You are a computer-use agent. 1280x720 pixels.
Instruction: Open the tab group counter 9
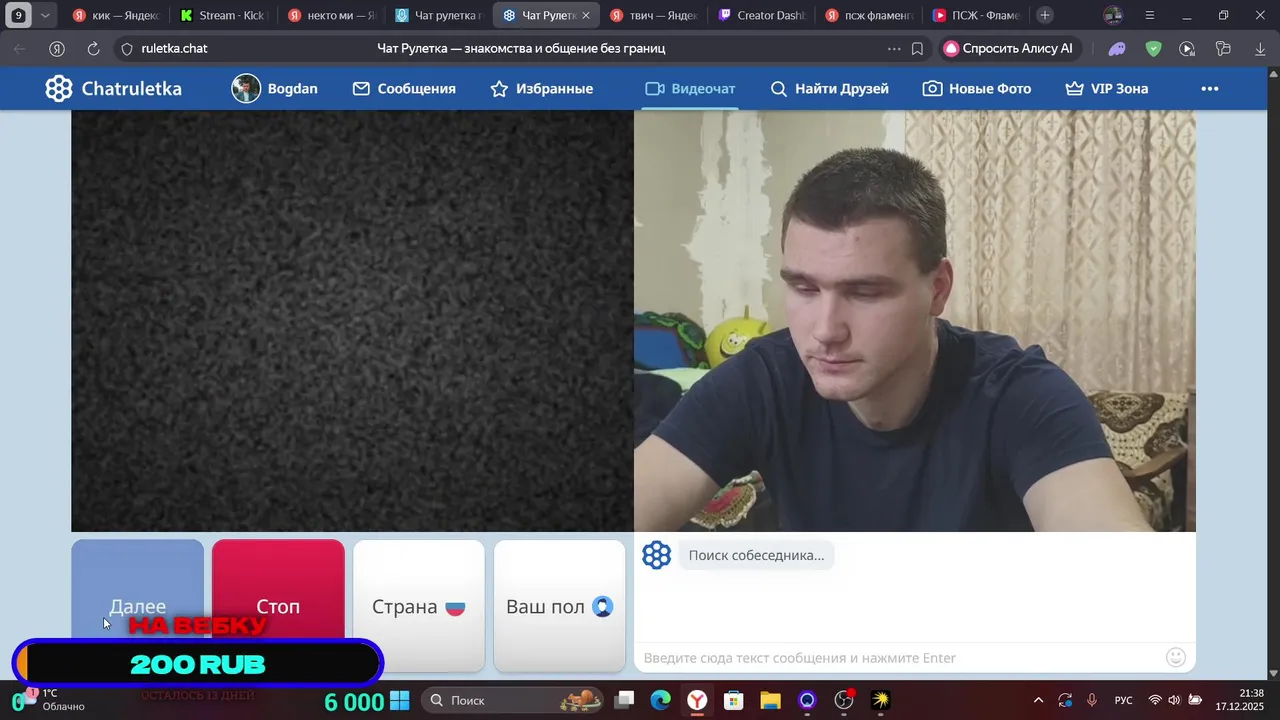18,15
